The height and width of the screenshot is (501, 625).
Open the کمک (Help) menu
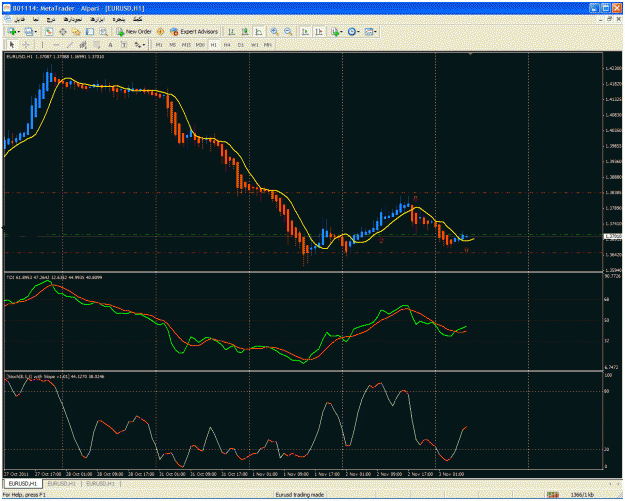138,19
